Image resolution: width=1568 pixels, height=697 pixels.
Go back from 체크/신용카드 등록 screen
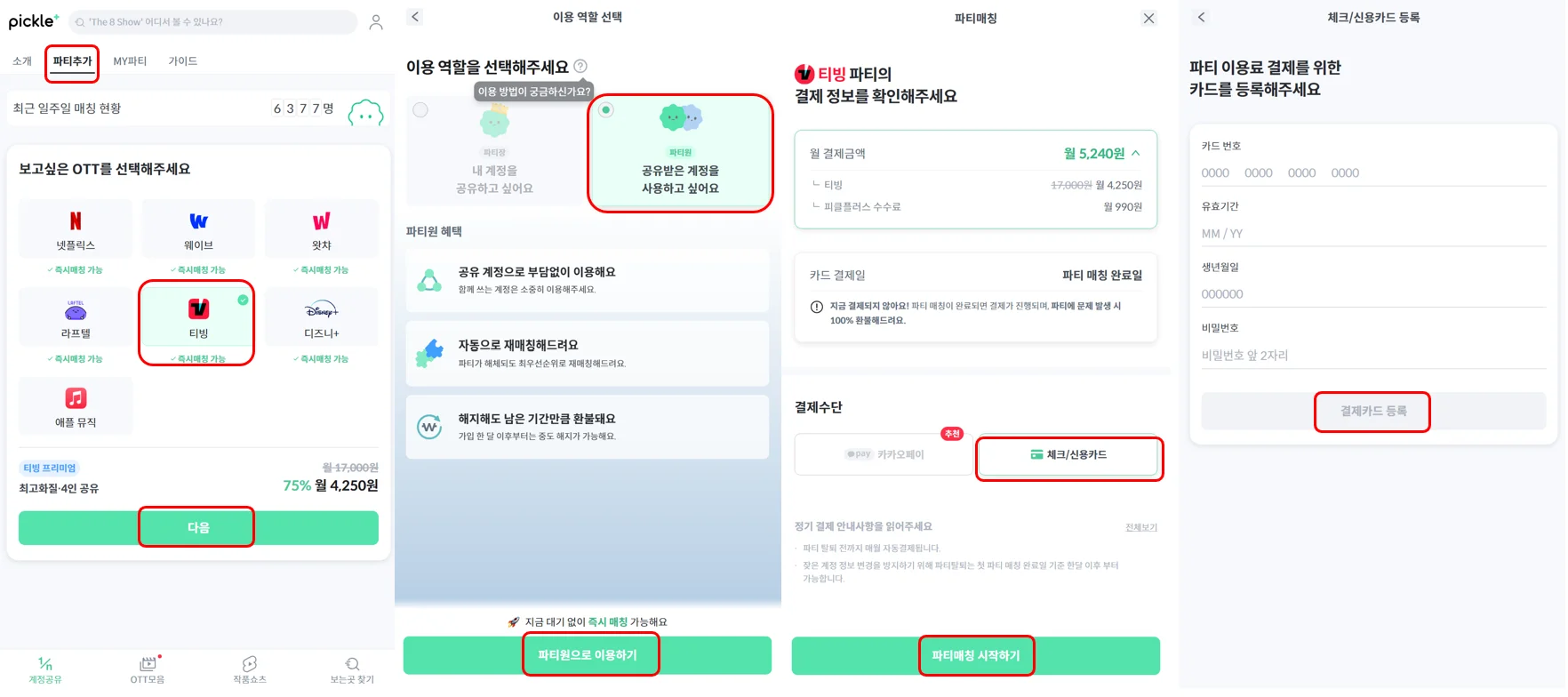pyautogui.click(x=1201, y=18)
